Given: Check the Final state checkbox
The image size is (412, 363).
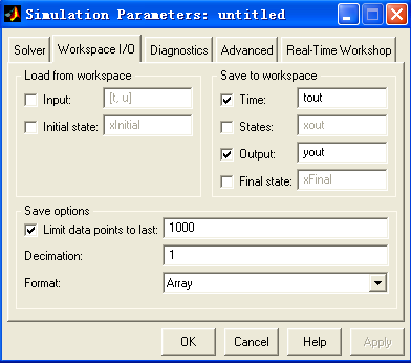Looking at the screenshot, I should [227, 182].
